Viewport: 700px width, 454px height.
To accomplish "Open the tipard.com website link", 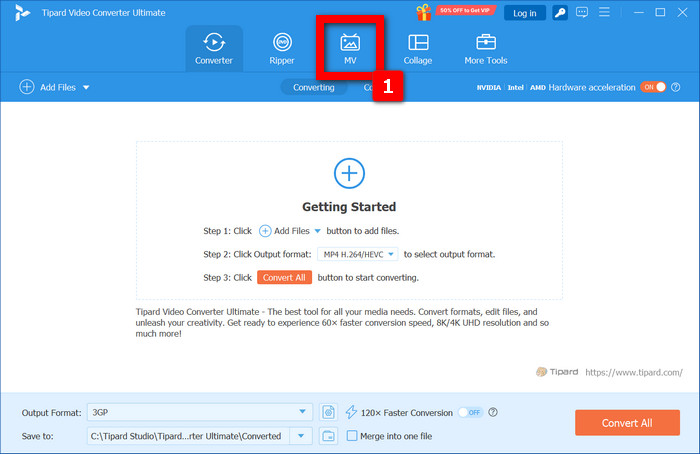I will 633,372.
